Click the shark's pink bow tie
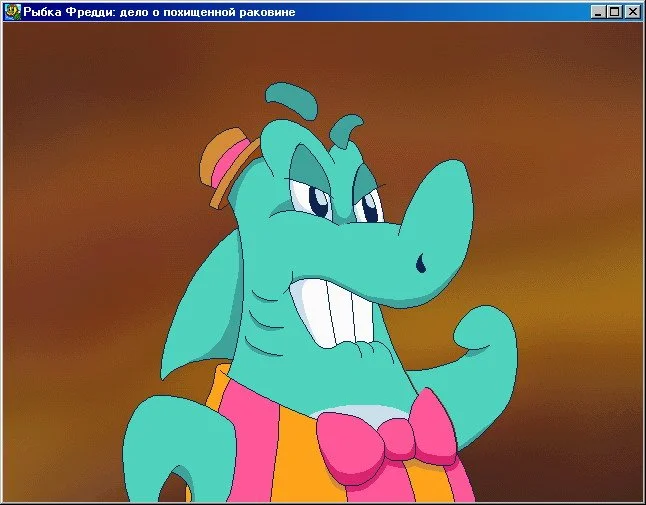The image size is (646, 505). coord(385,439)
